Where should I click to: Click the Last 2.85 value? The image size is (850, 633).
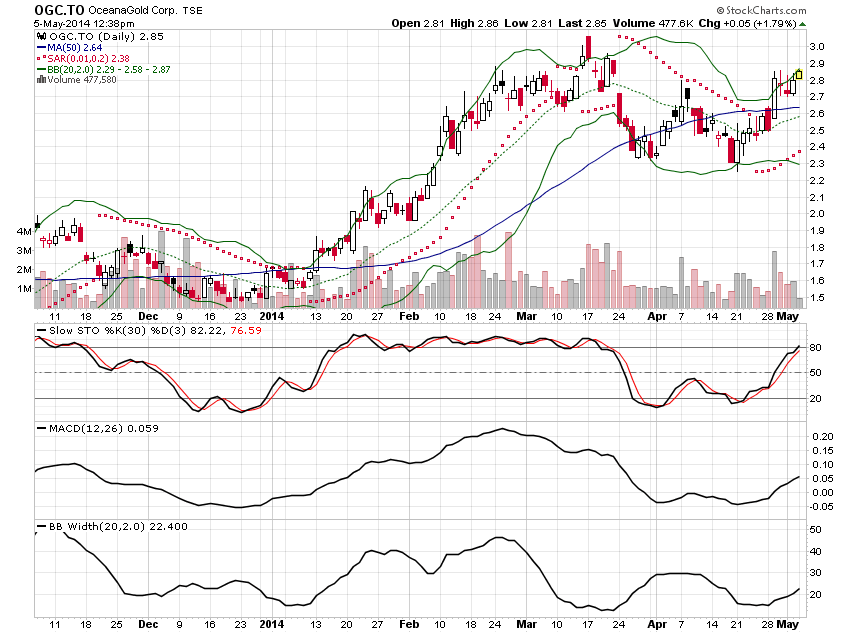tap(582, 23)
